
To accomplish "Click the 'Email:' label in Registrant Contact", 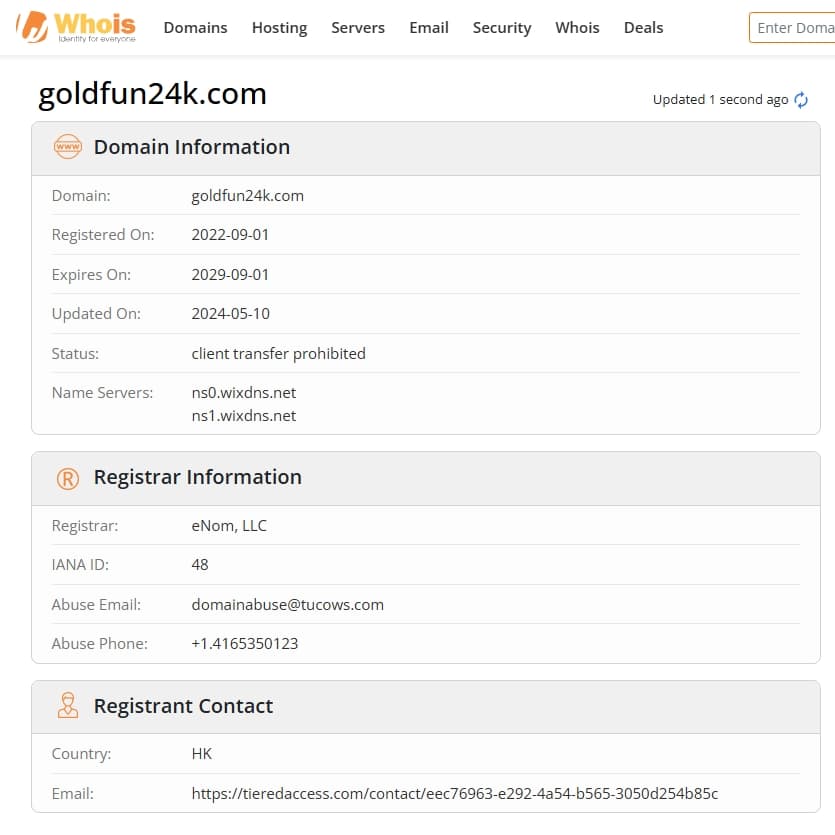I will [x=72, y=793].
